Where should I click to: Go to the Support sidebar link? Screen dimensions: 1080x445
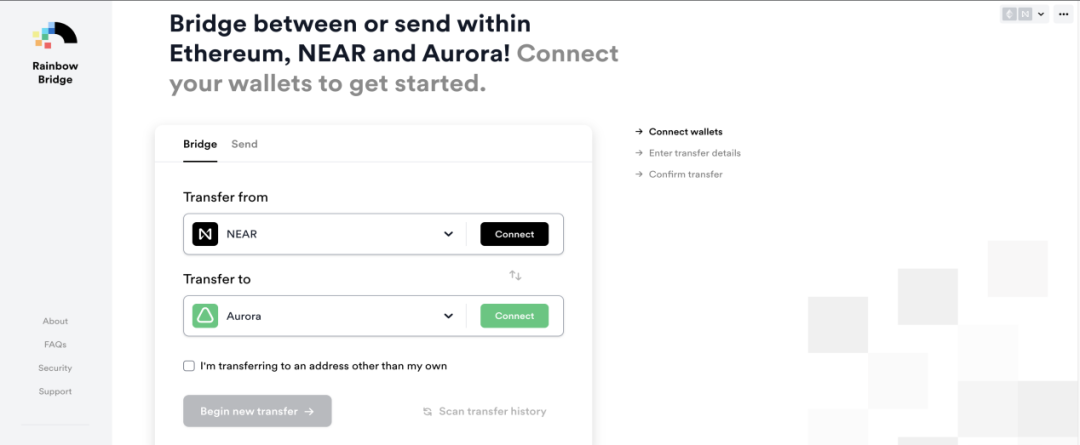coord(55,391)
